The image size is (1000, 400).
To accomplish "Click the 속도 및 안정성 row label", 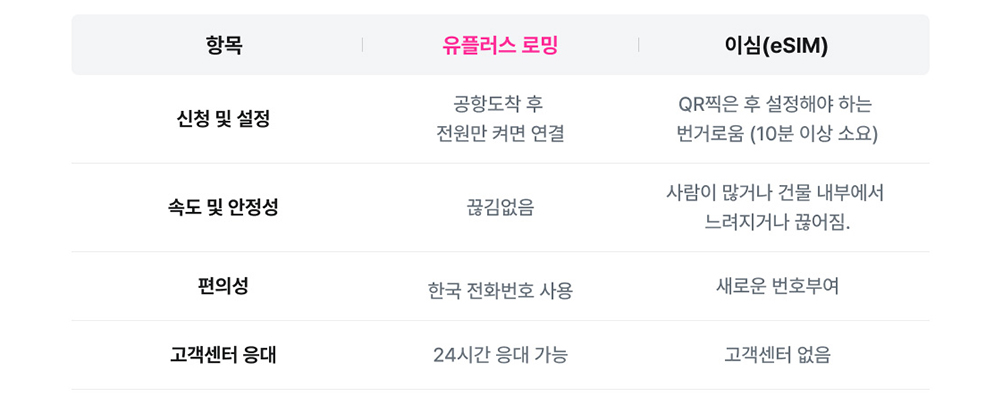I will pos(224,207).
